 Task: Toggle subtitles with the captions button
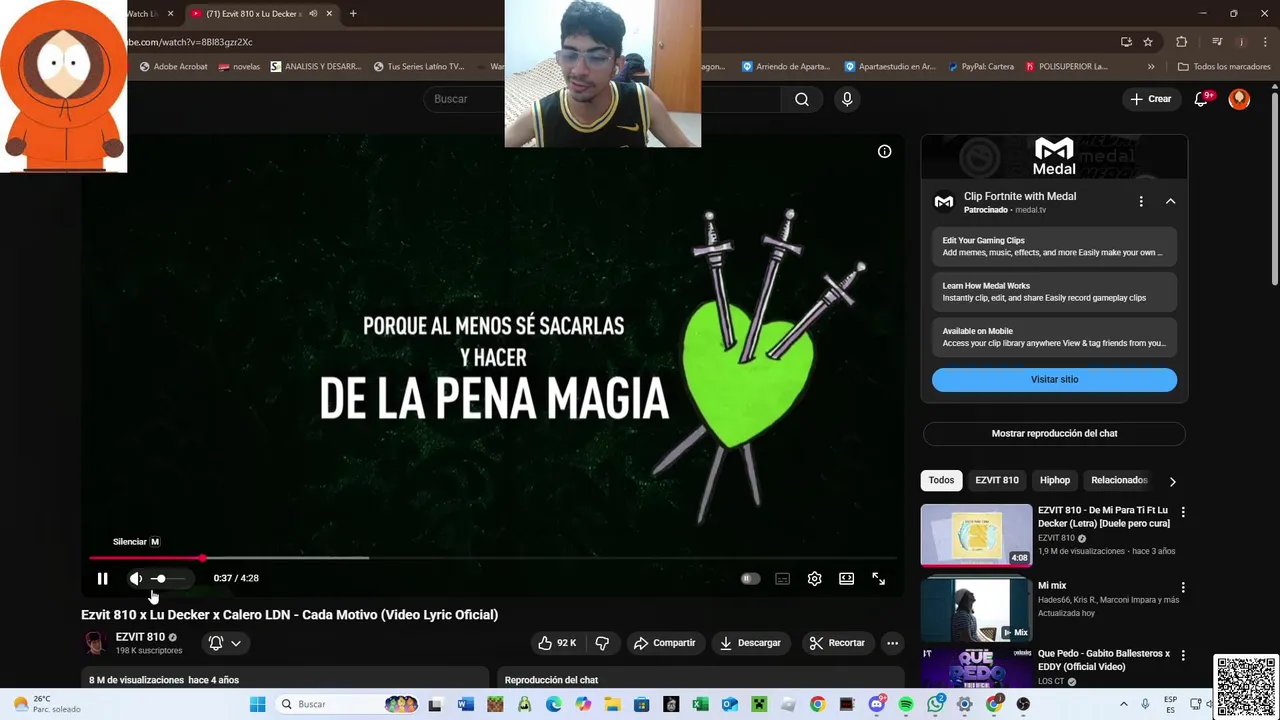(782, 578)
